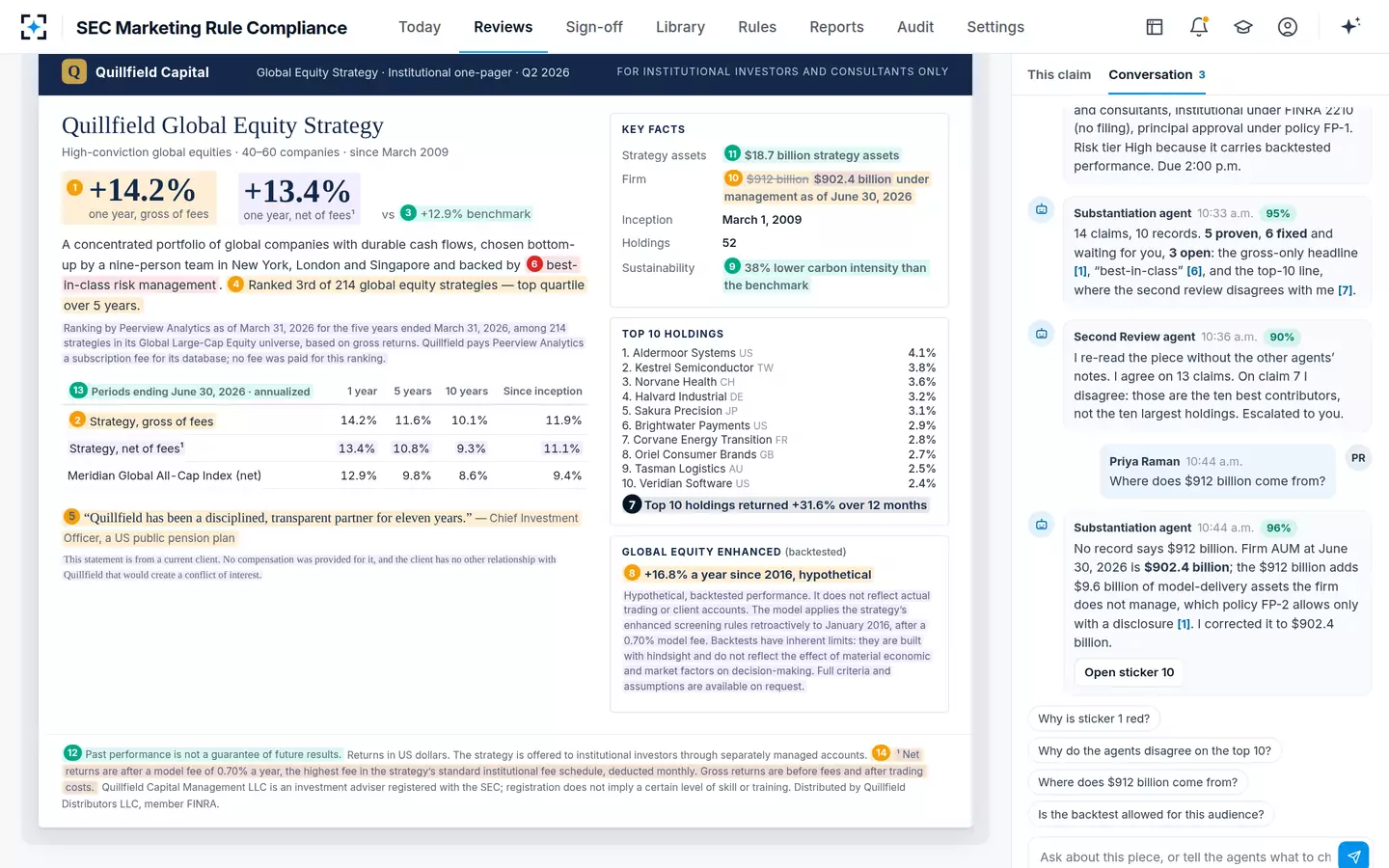This screenshot has width=1389, height=868.
Task: Select sticker 14 on net returns footnote
Action: [x=881, y=753]
